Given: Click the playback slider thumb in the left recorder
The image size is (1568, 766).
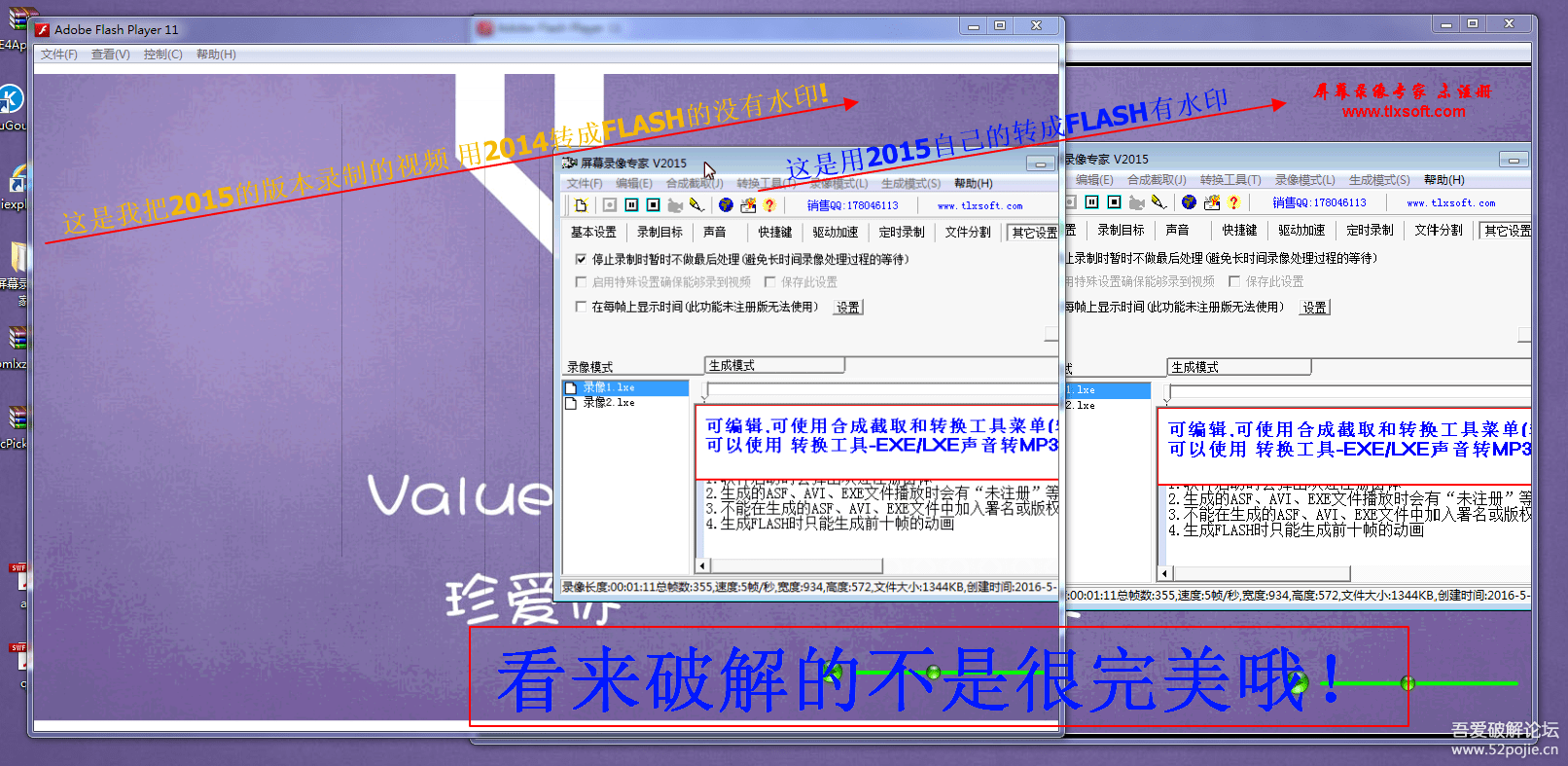Looking at the screenshot, I should [705, 390].
